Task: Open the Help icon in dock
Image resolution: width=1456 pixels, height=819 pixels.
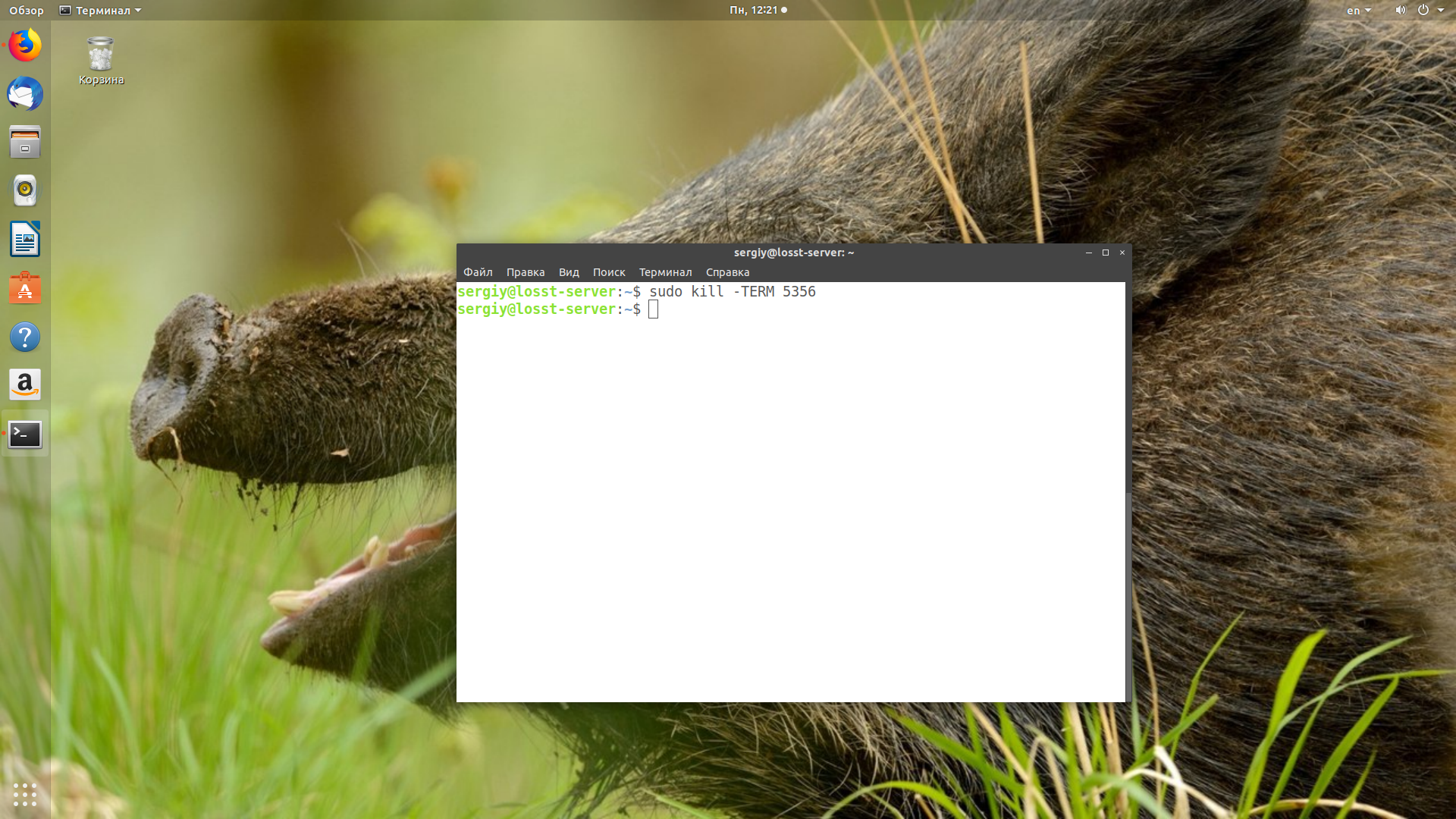Action: click(25, 337)
